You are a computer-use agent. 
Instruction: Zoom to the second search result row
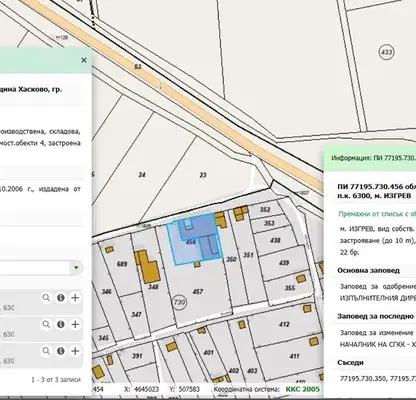(x=46, y=324)
